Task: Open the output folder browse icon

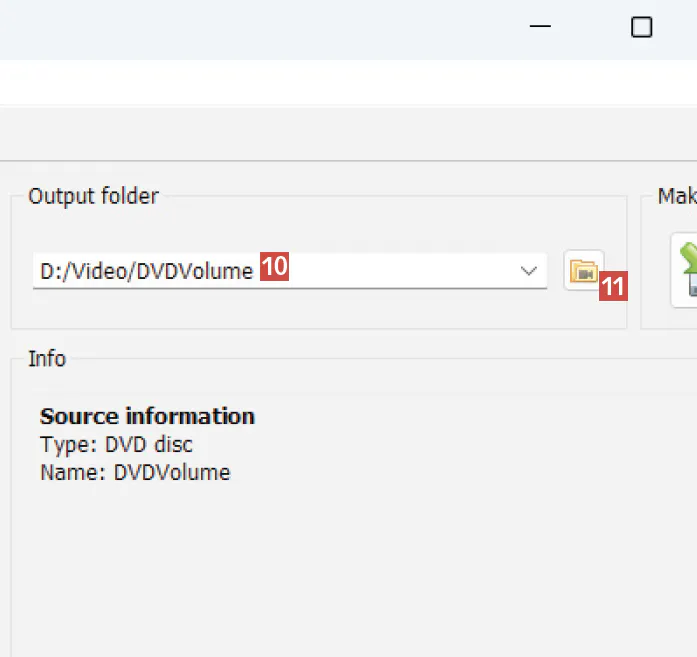Action: [583, 270]
